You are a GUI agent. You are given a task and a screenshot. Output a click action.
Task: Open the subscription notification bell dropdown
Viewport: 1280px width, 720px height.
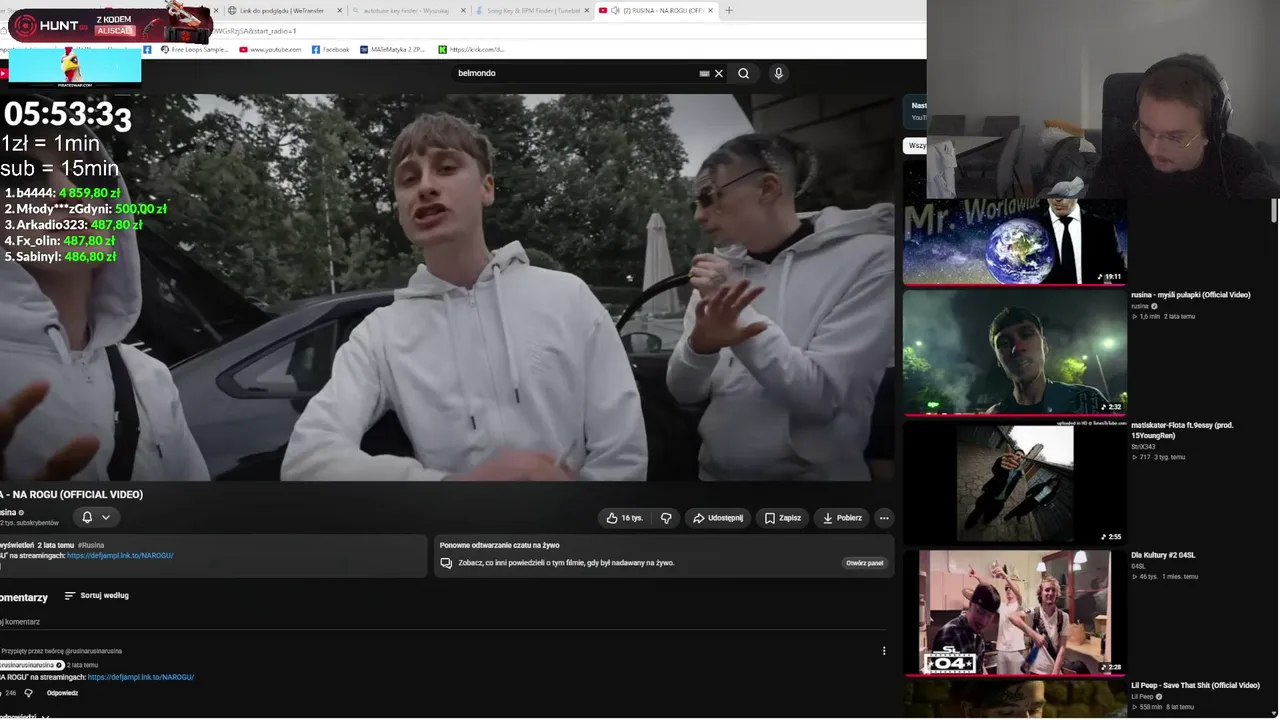coord(96,517)
